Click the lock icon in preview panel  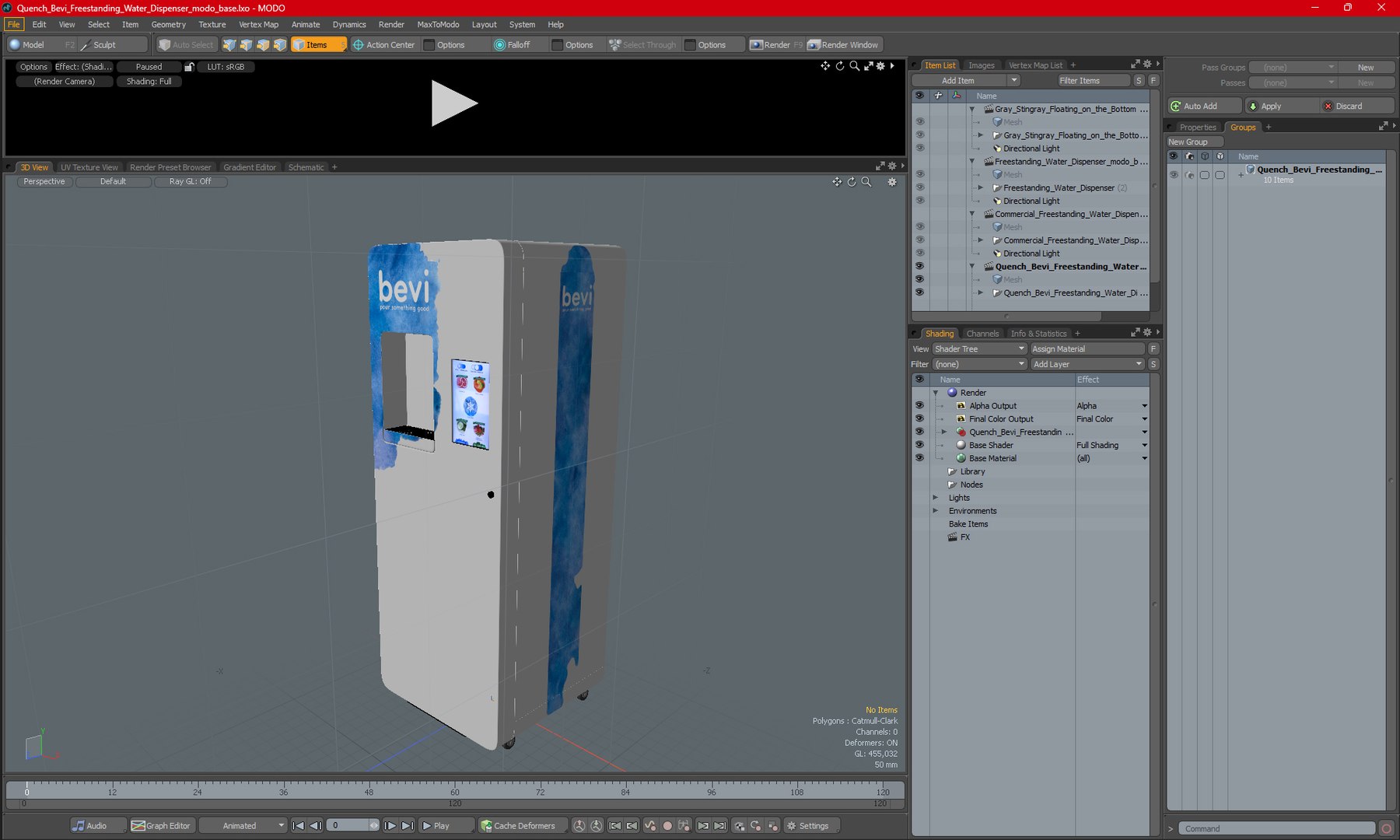pos(189,67)
